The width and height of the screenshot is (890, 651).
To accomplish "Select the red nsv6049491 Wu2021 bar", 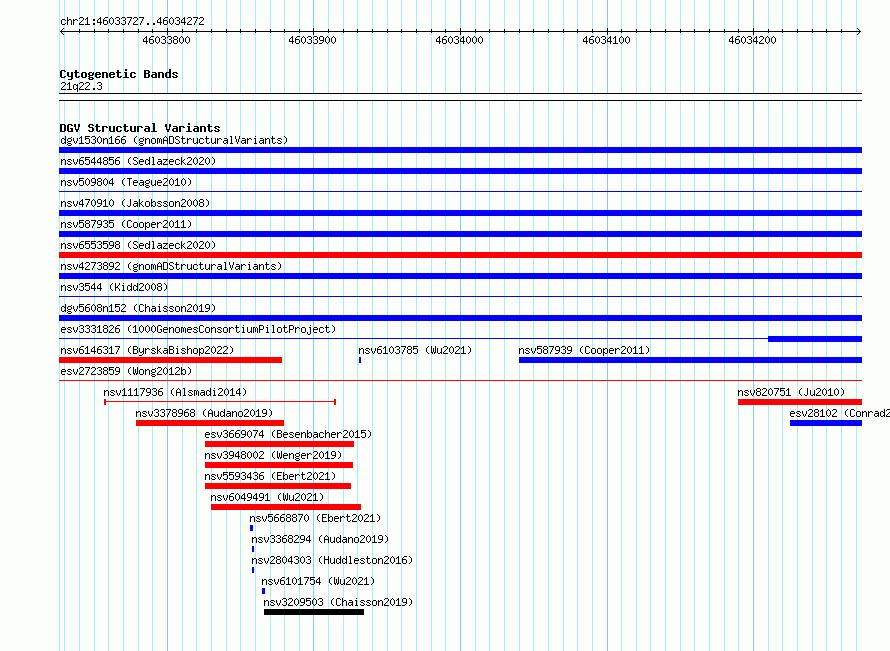I will tap(286, 507).
